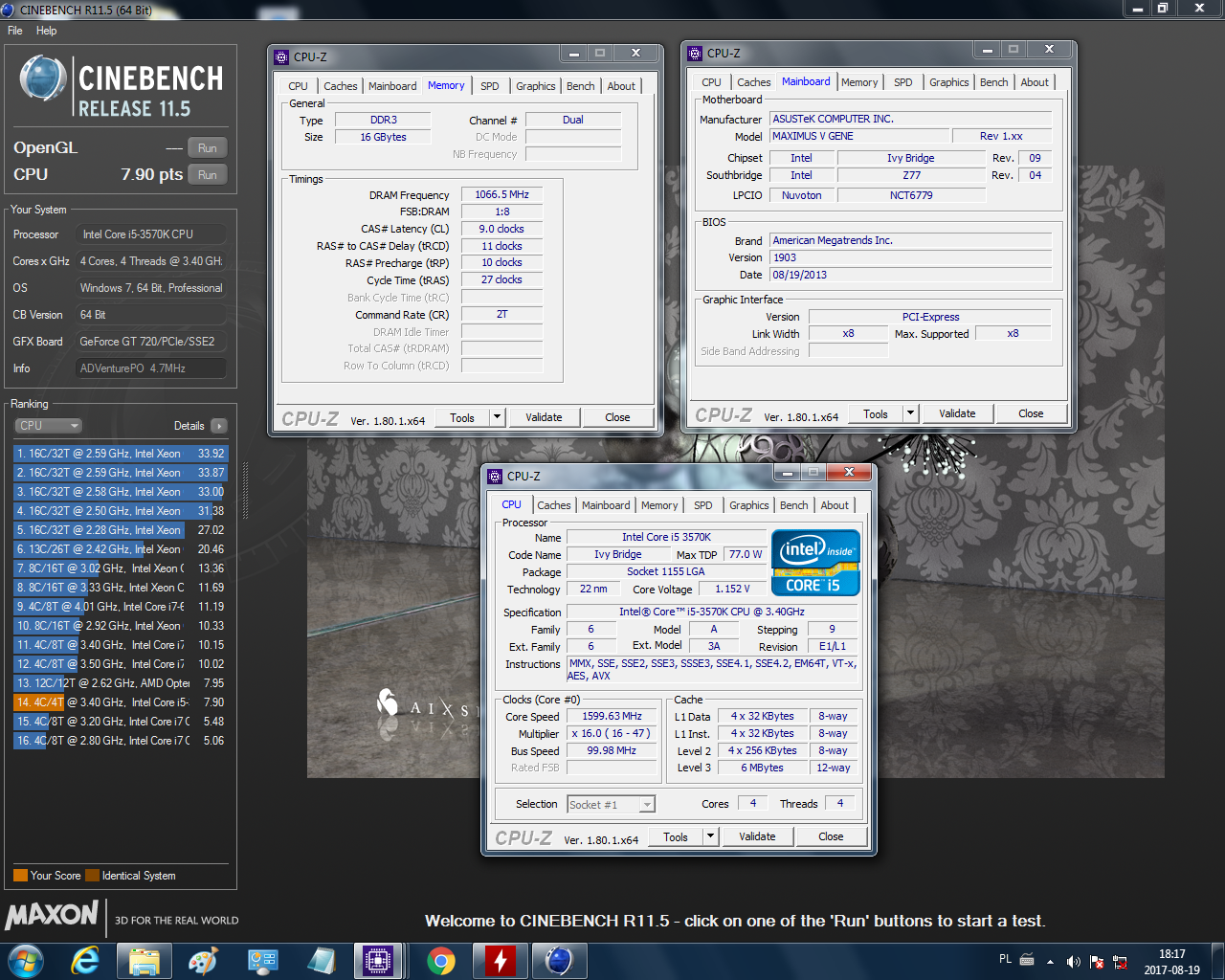Launch Google Chrome from the taskbar
Screen dimensions: 1225x980
[x=440, y=961]
